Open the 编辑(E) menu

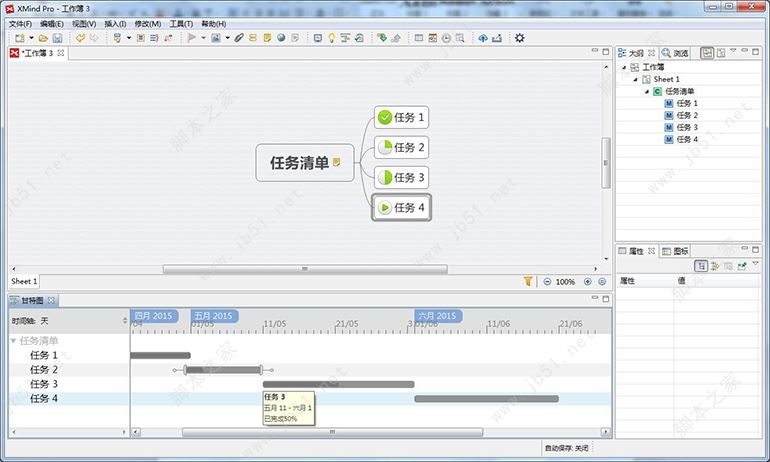[52, 24]
